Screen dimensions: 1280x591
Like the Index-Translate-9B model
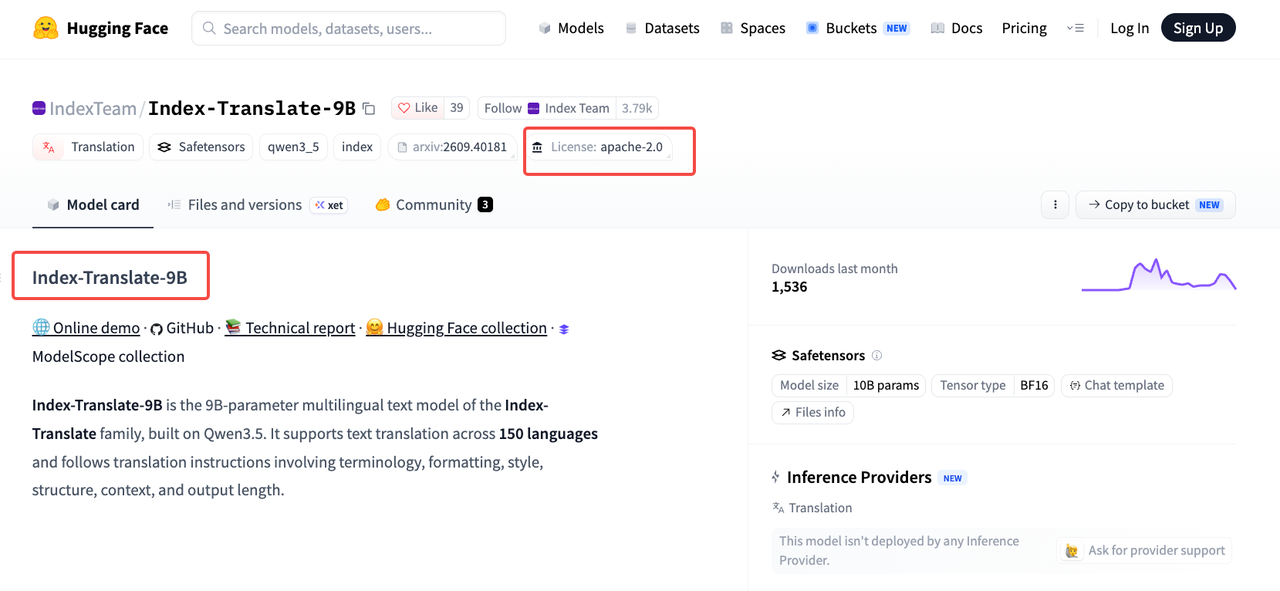click(x=417, y=108)
